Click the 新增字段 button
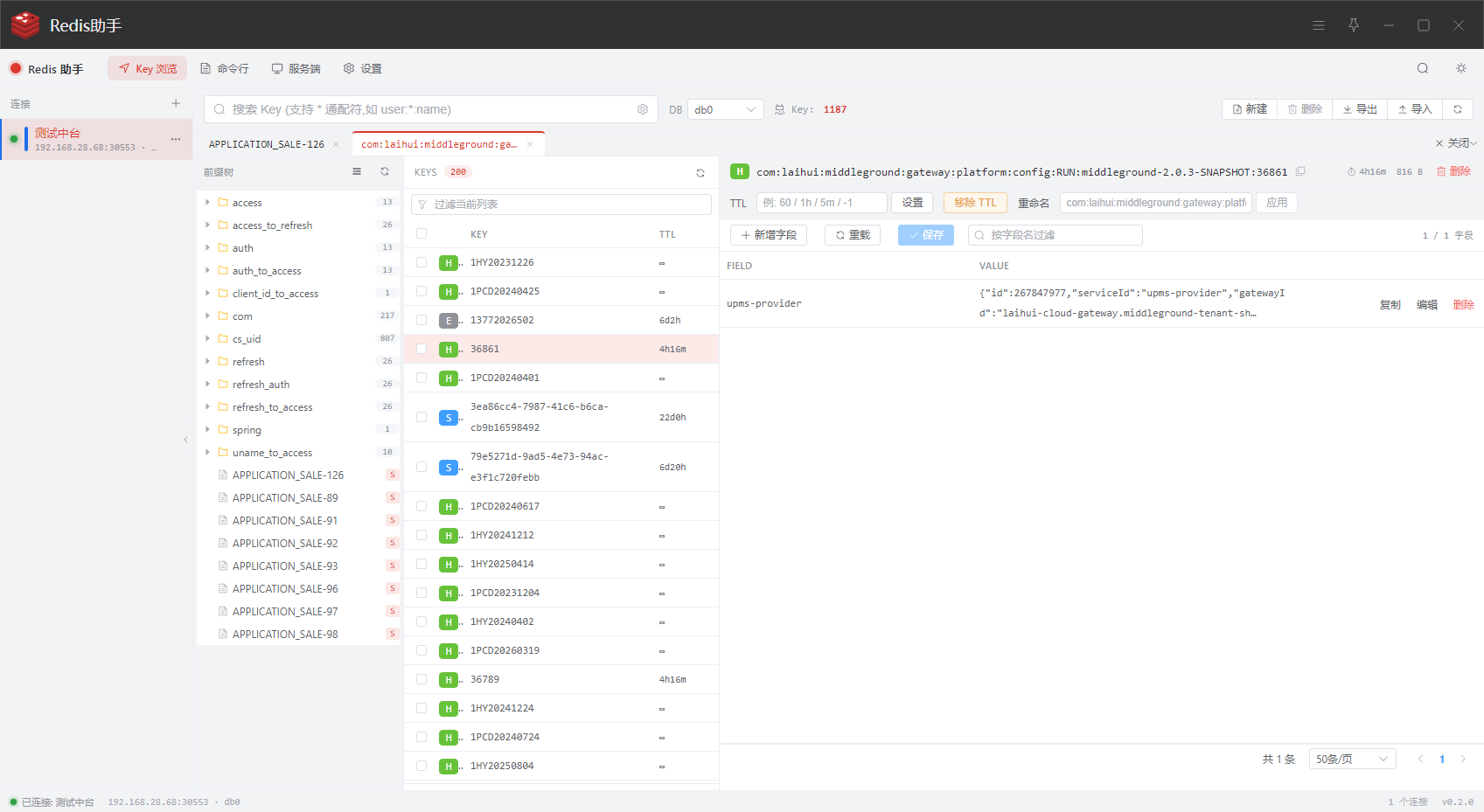 pos(769,235)
